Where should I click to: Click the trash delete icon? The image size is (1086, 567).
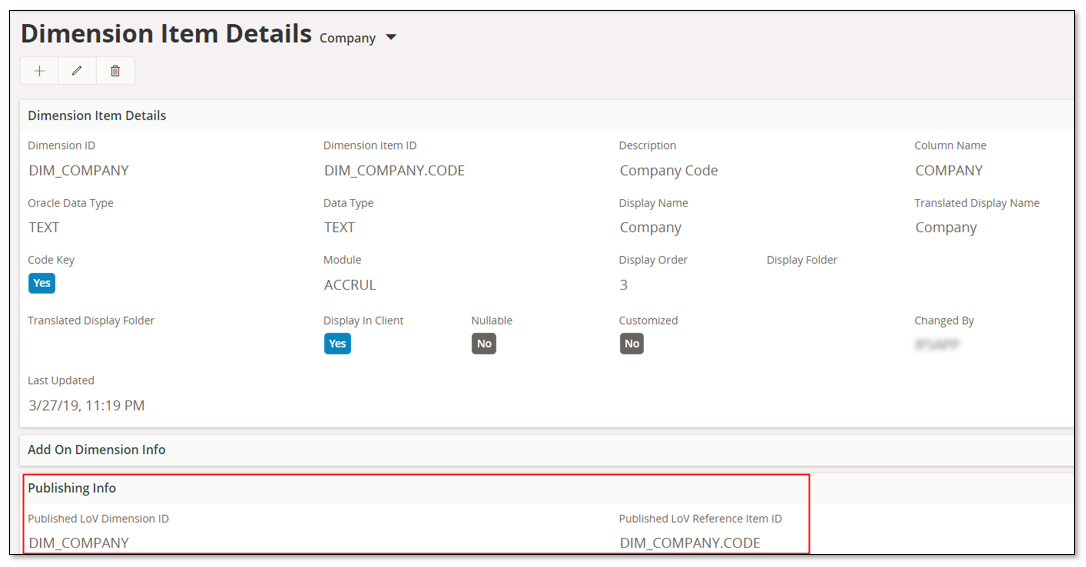coord(115,71)
